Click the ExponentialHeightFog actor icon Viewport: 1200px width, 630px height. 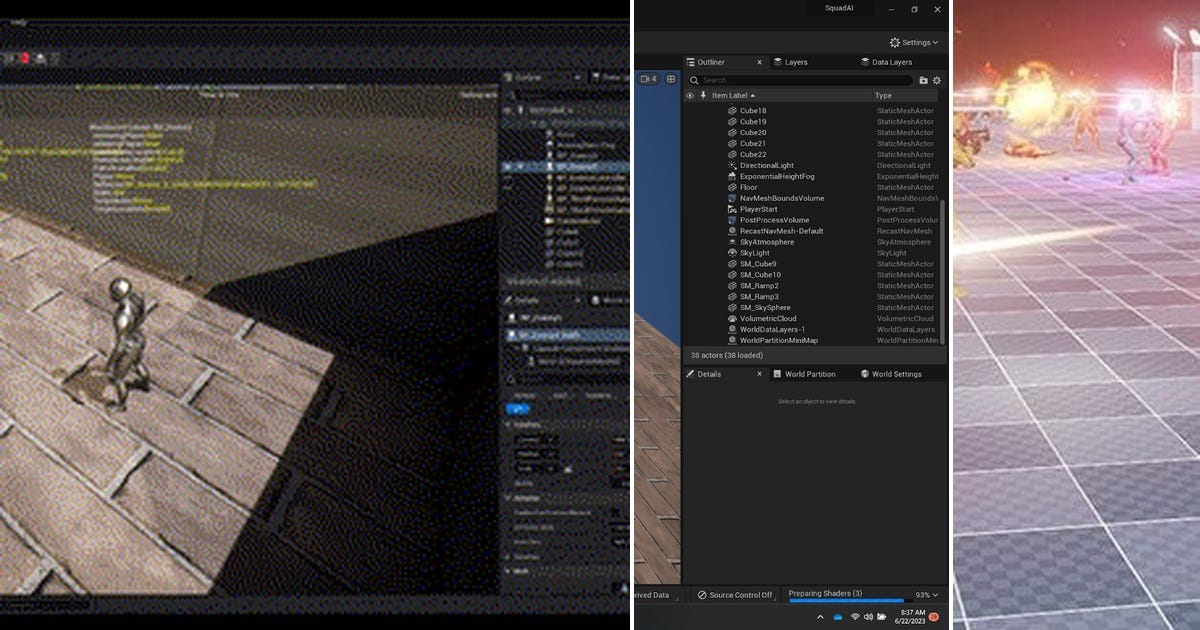pos(732,177)
